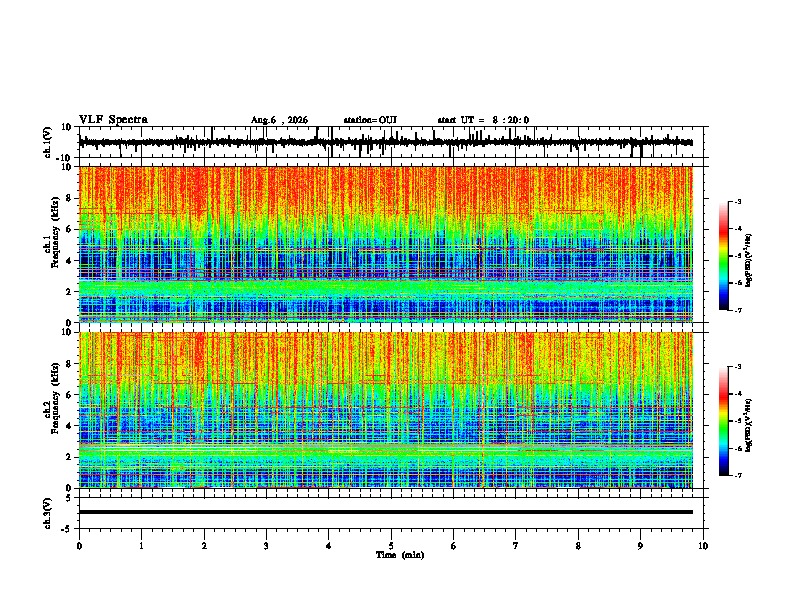This screenshot has width=792, height=612.
Task: Click the "start UT = 8 :20: 0" text
Action: [483, 120]
